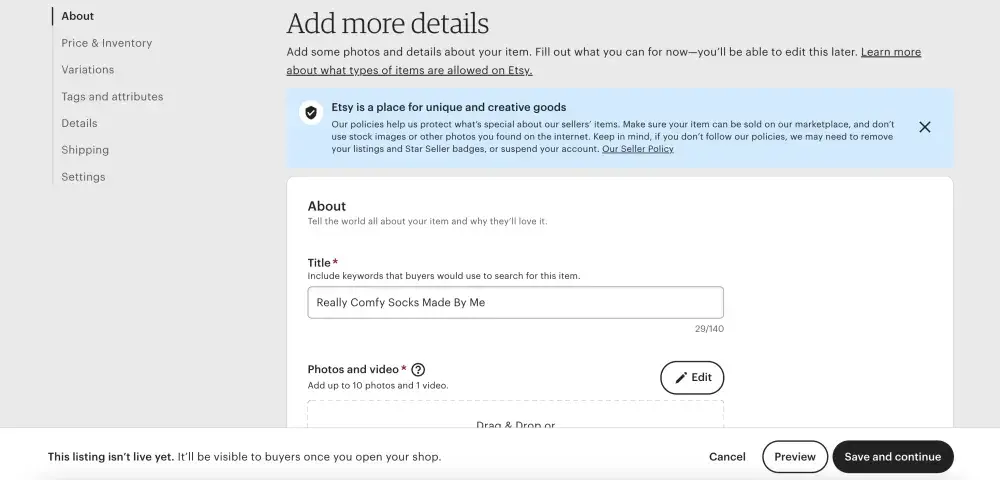
Task: Go to the About section in sidebar
Action: coord(77,16)
